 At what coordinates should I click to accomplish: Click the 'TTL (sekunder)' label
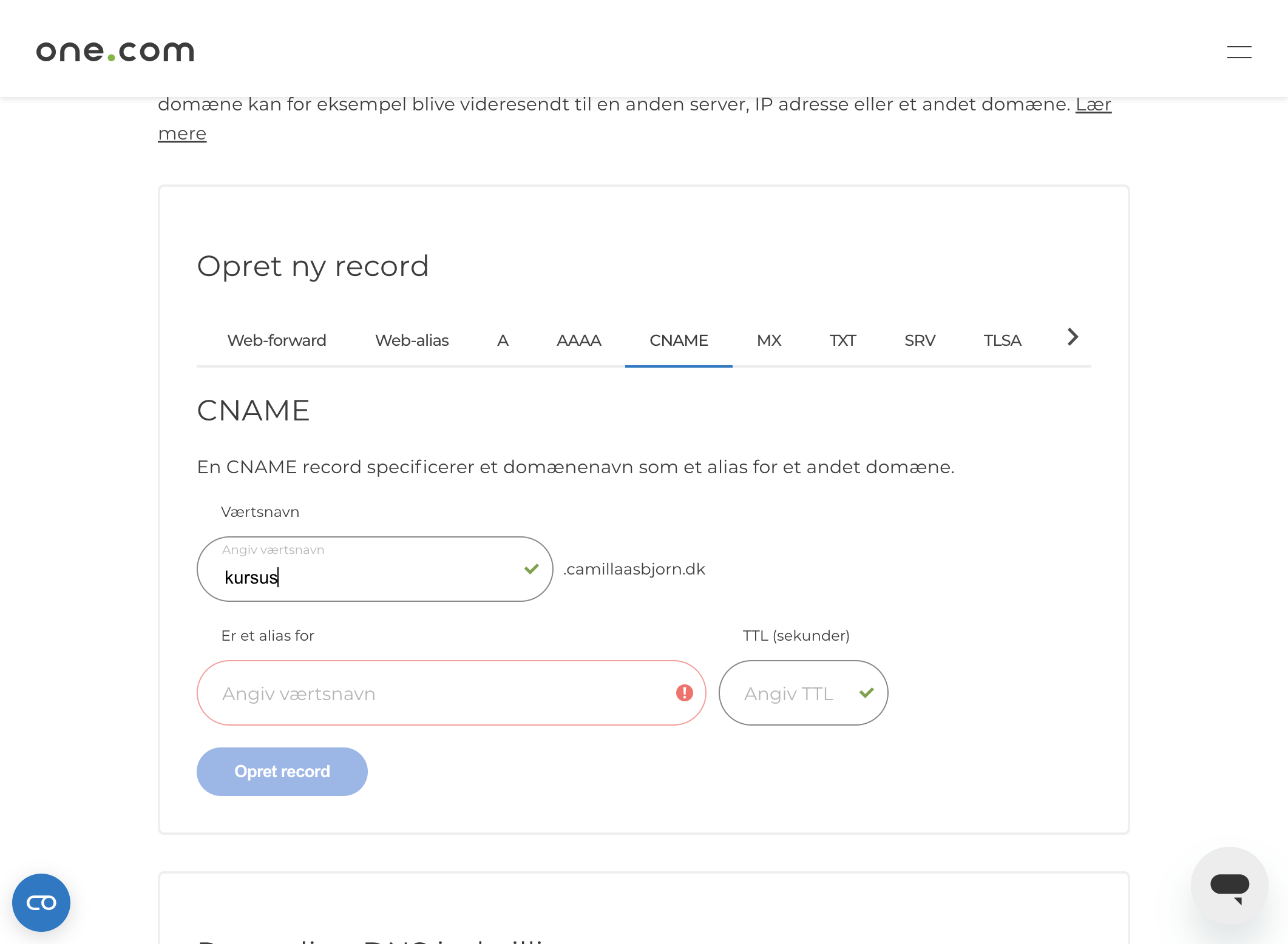click(x=796, y=636)
